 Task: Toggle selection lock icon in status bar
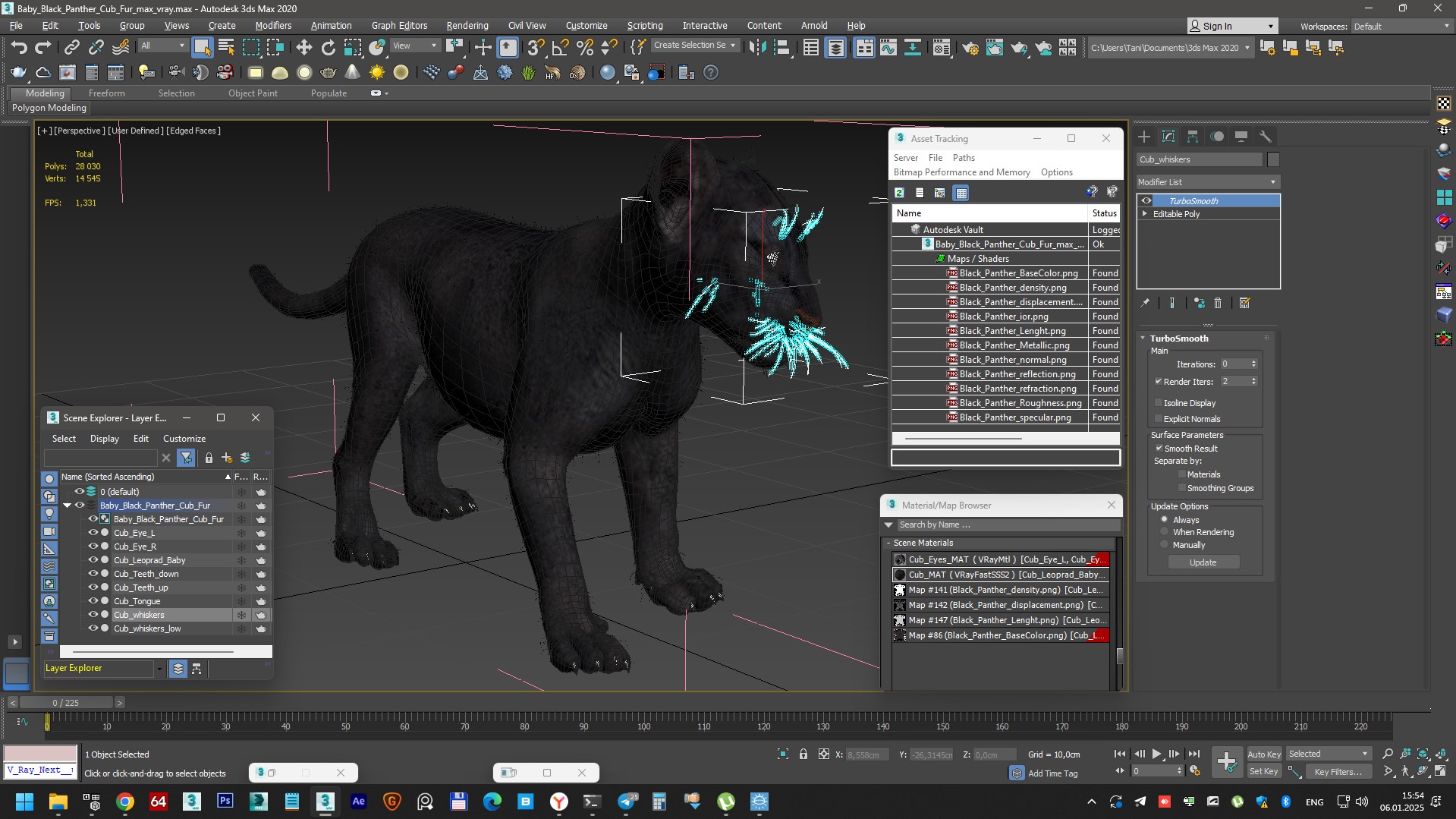(803, 754)
